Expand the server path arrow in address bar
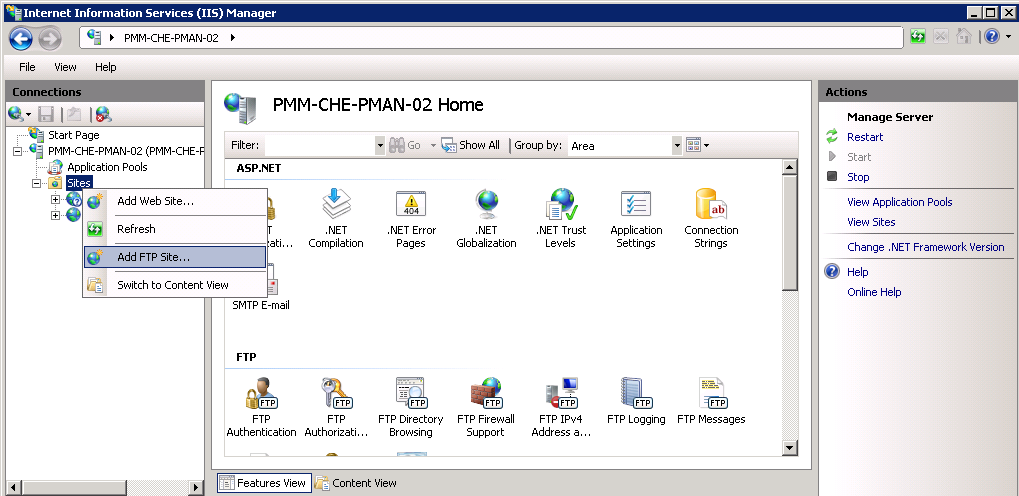This screenshot has width=1019, height=496. (x=233, y=38)
